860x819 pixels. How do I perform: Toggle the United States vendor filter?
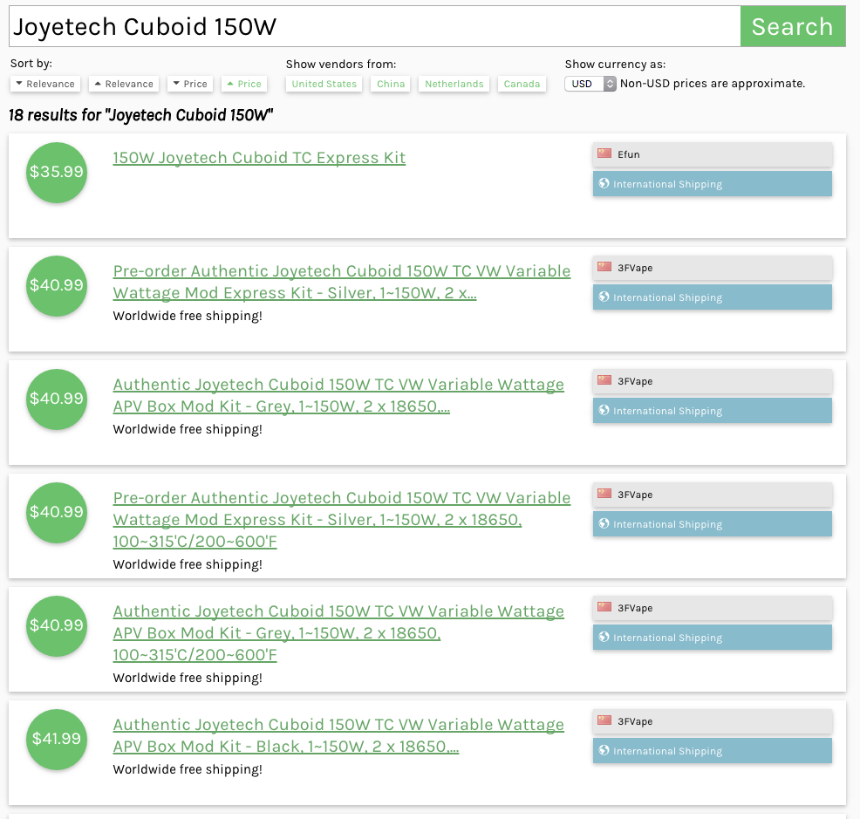click(324, 84)
